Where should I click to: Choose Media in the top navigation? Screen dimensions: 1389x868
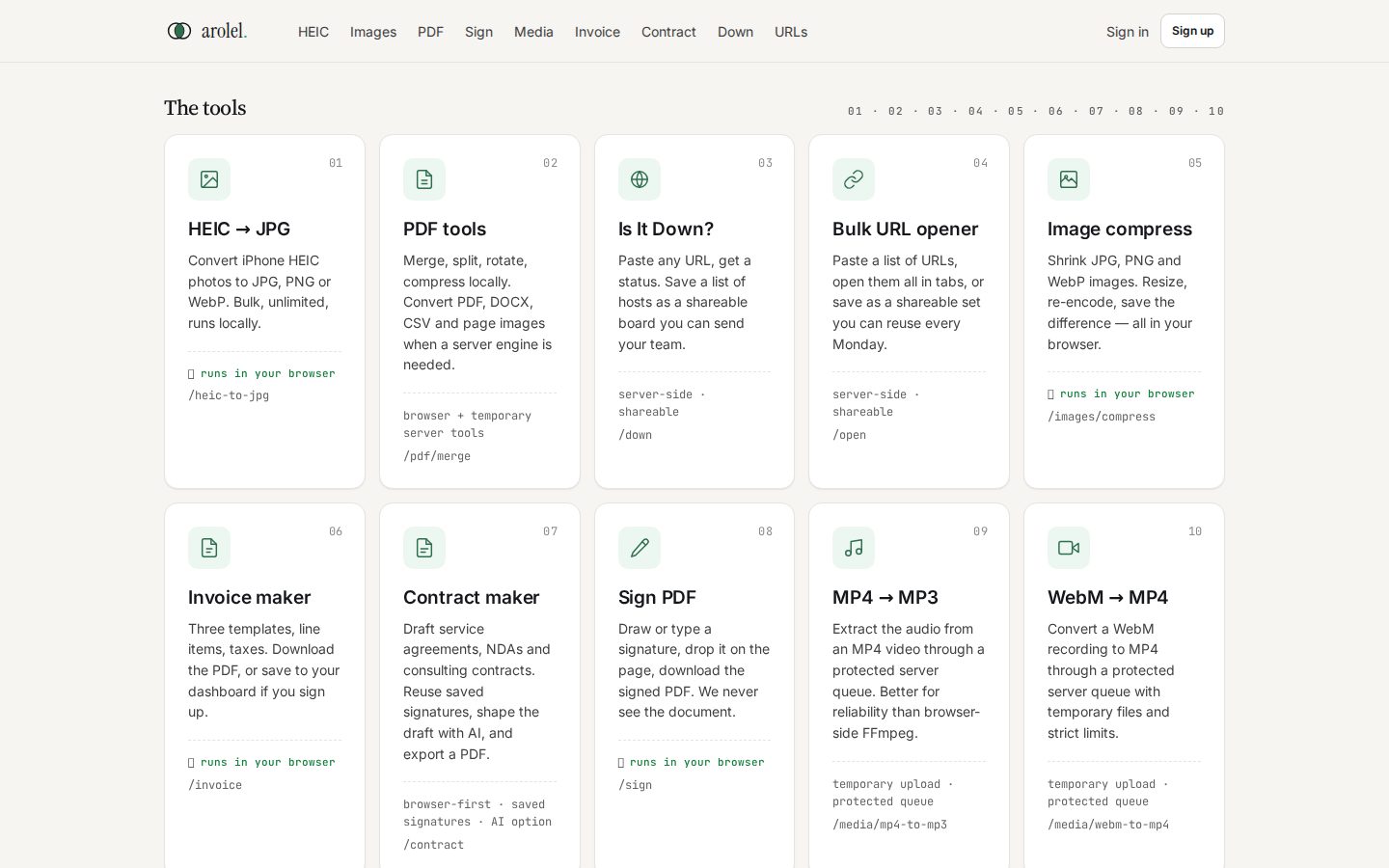(533, 32)
